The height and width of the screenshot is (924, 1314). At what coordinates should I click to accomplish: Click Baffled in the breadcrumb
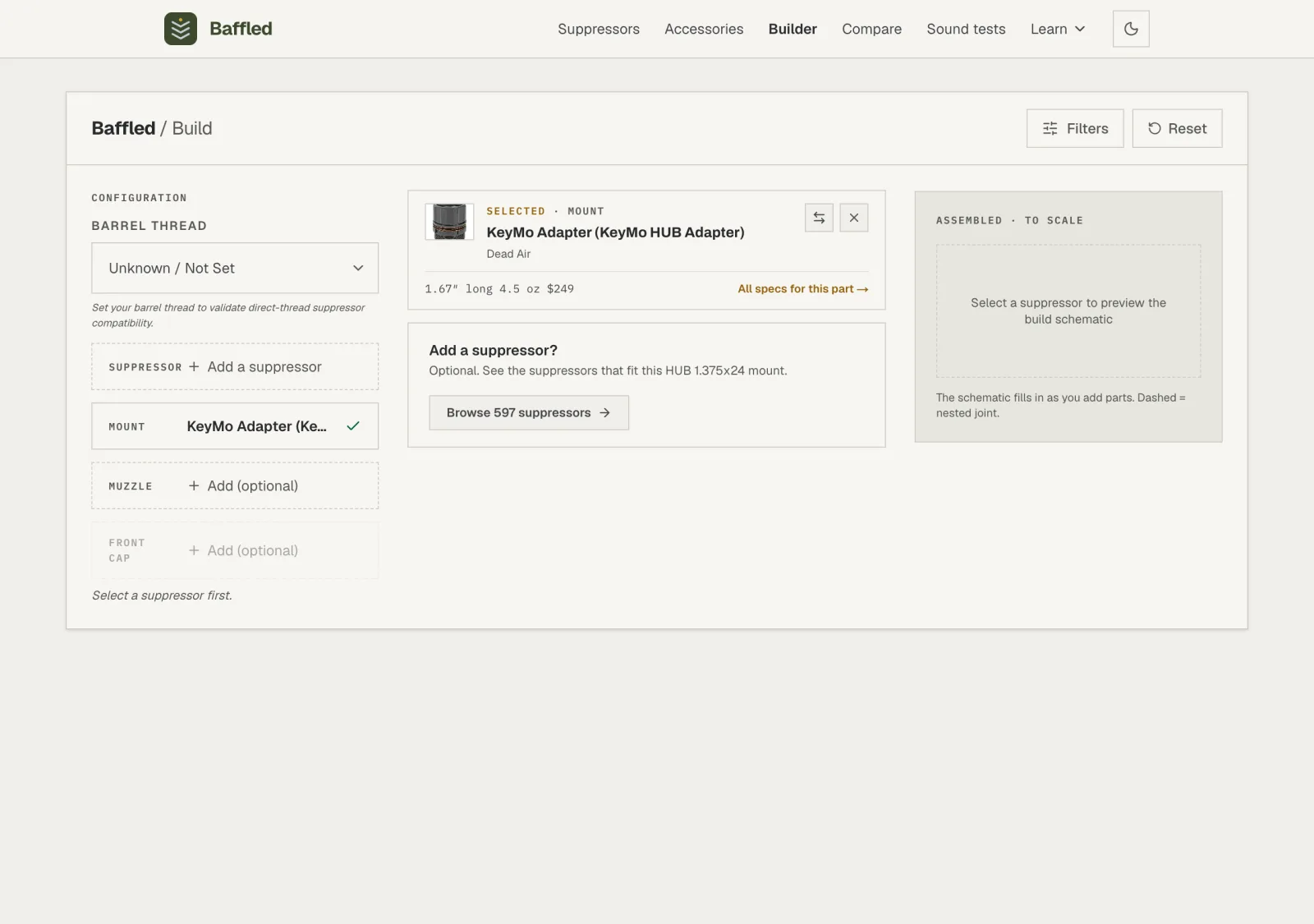click(x=123, y=128)
